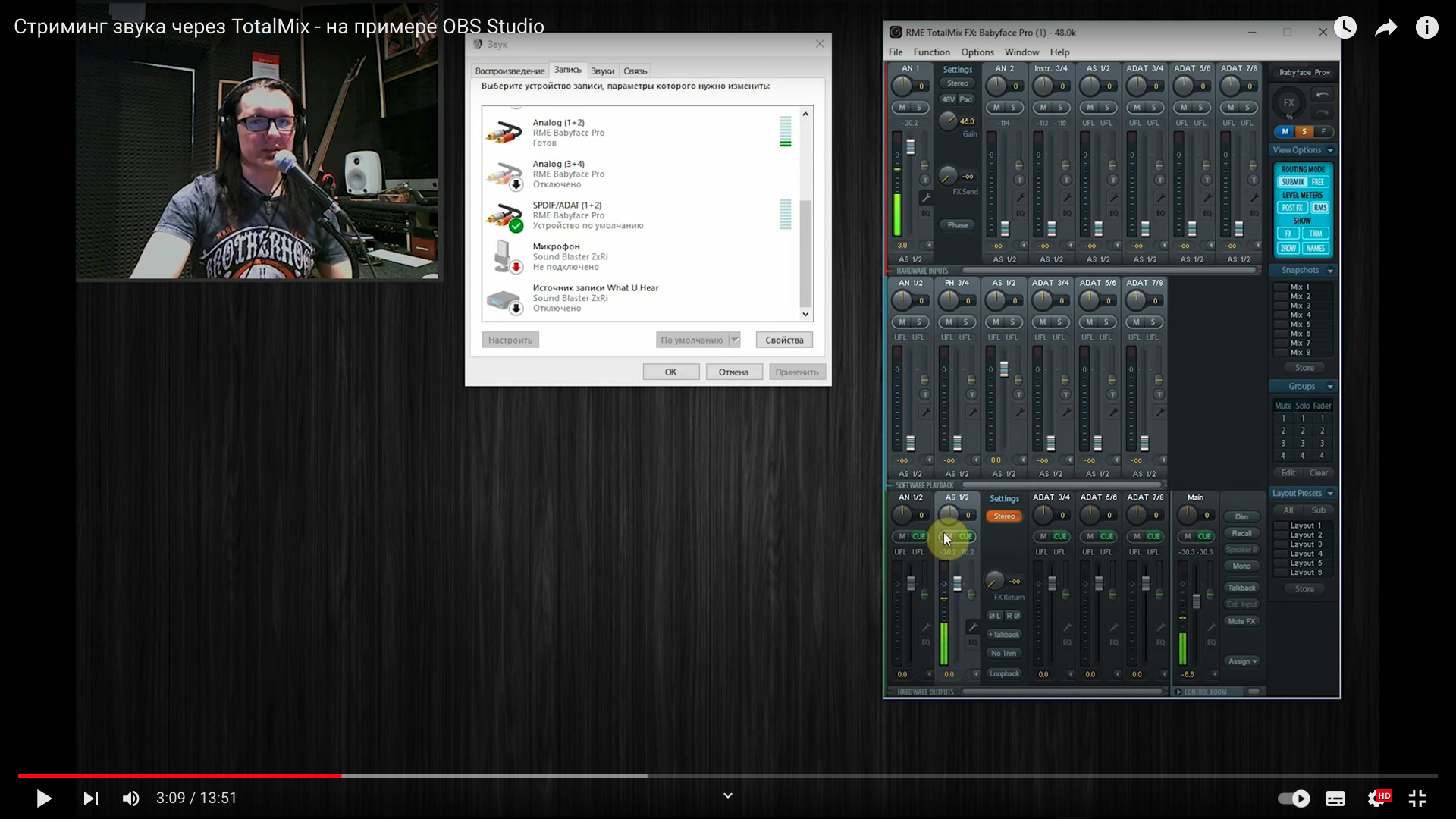Open the Function menu
Viewport: 1456px width, 819px height.
[x=931, y=52]
